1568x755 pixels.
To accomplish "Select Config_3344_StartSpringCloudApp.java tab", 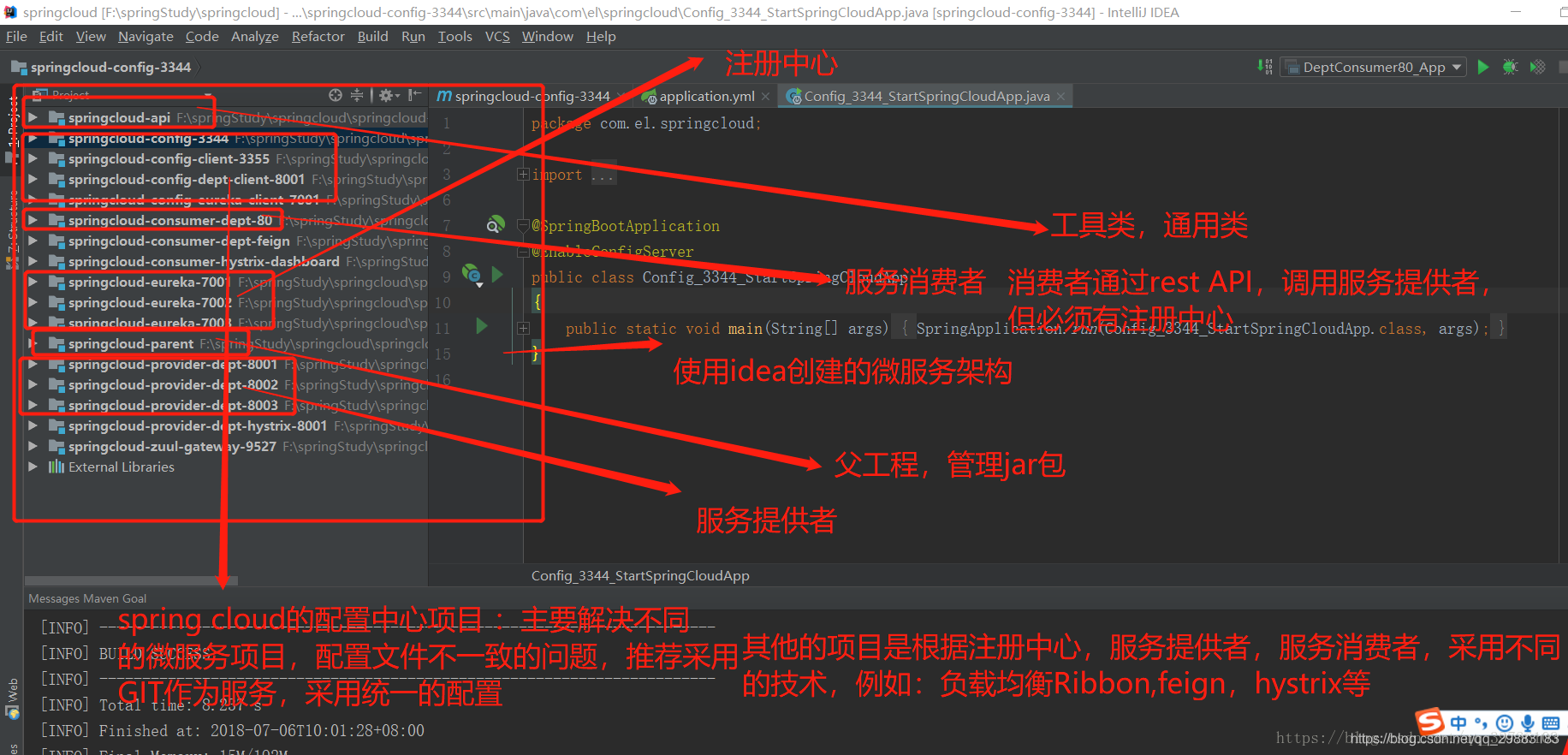I will [x=926, y=96].
